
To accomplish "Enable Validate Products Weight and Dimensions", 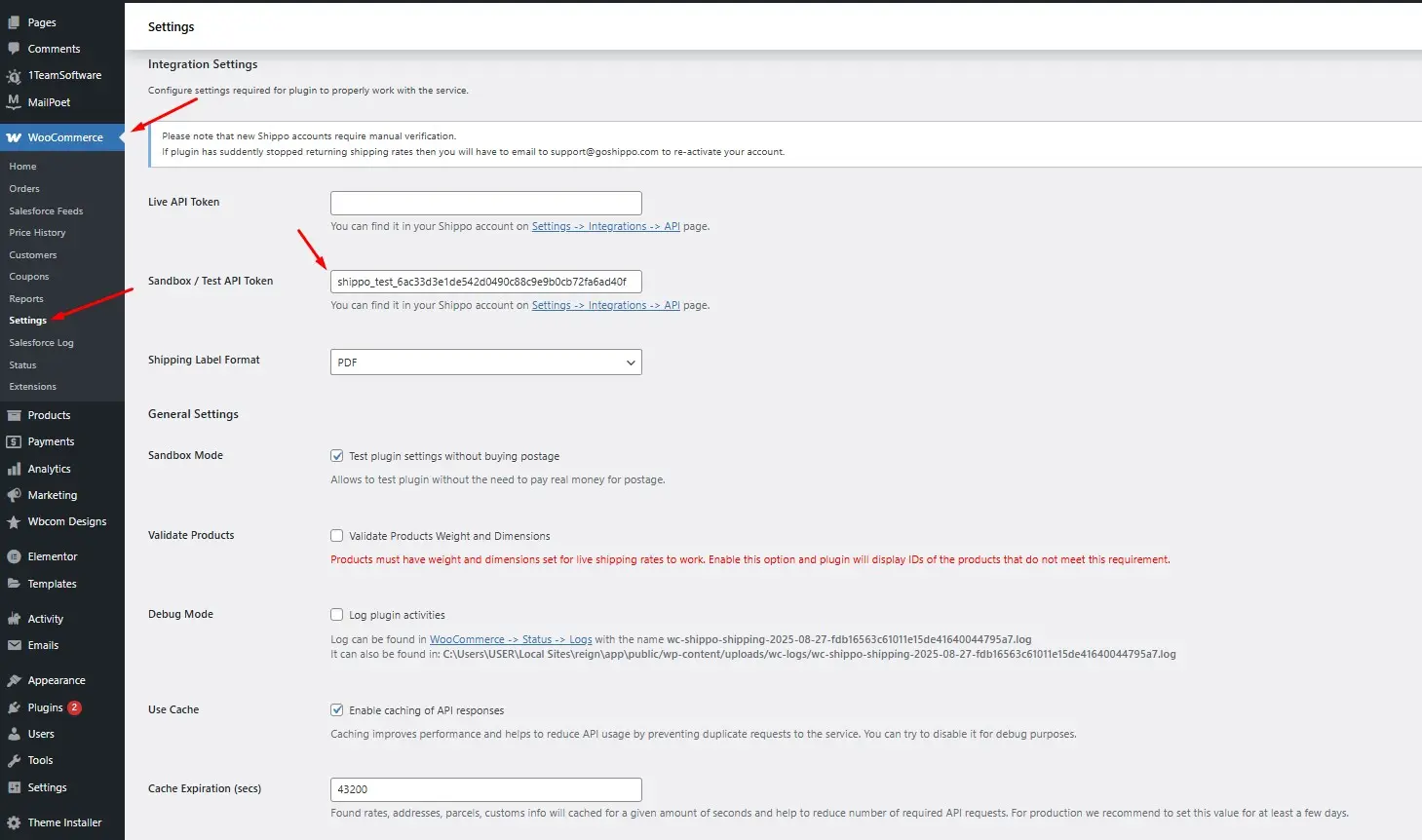I will tap(336, 535).
